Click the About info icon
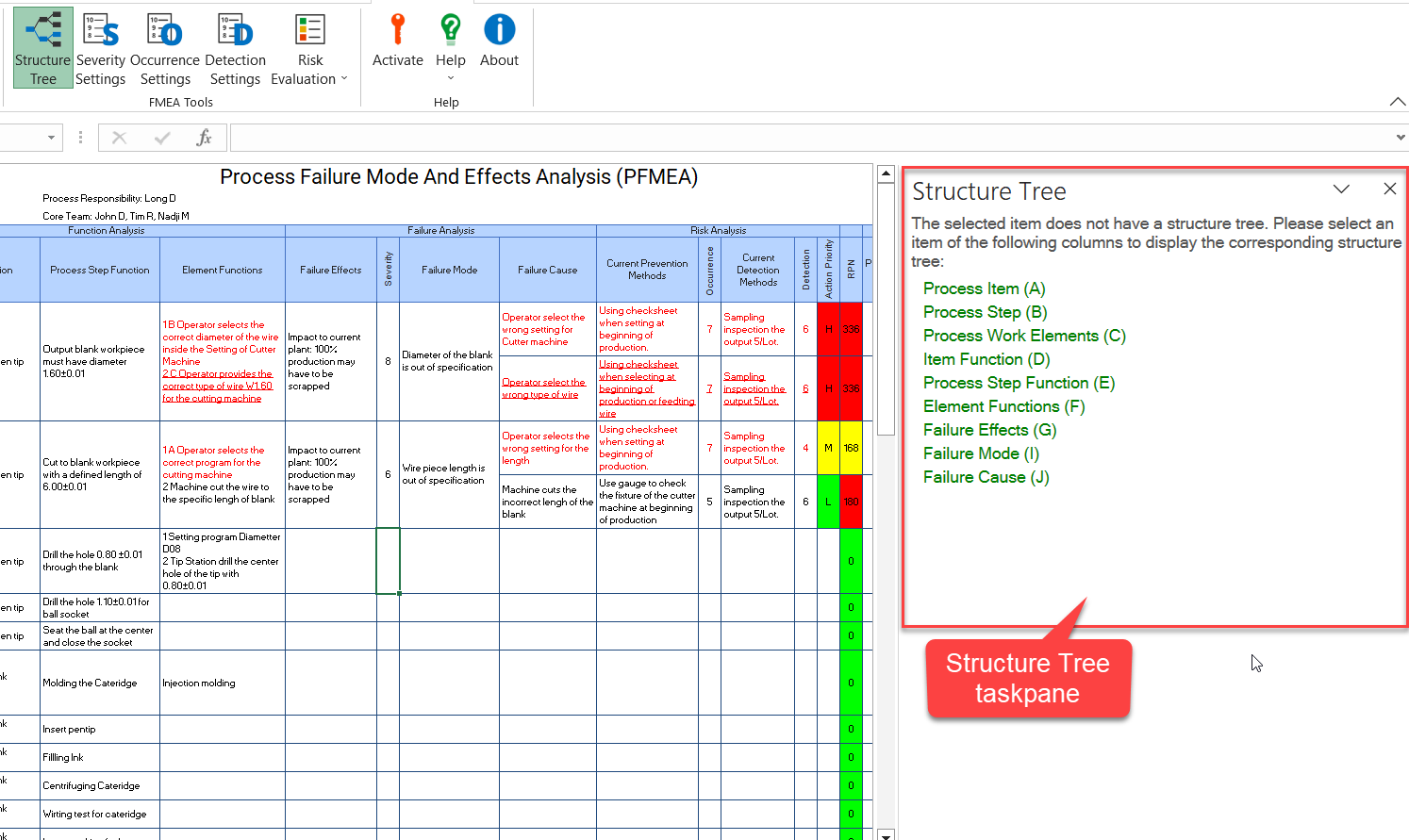The image size is (1409, 840). (499, 42)
